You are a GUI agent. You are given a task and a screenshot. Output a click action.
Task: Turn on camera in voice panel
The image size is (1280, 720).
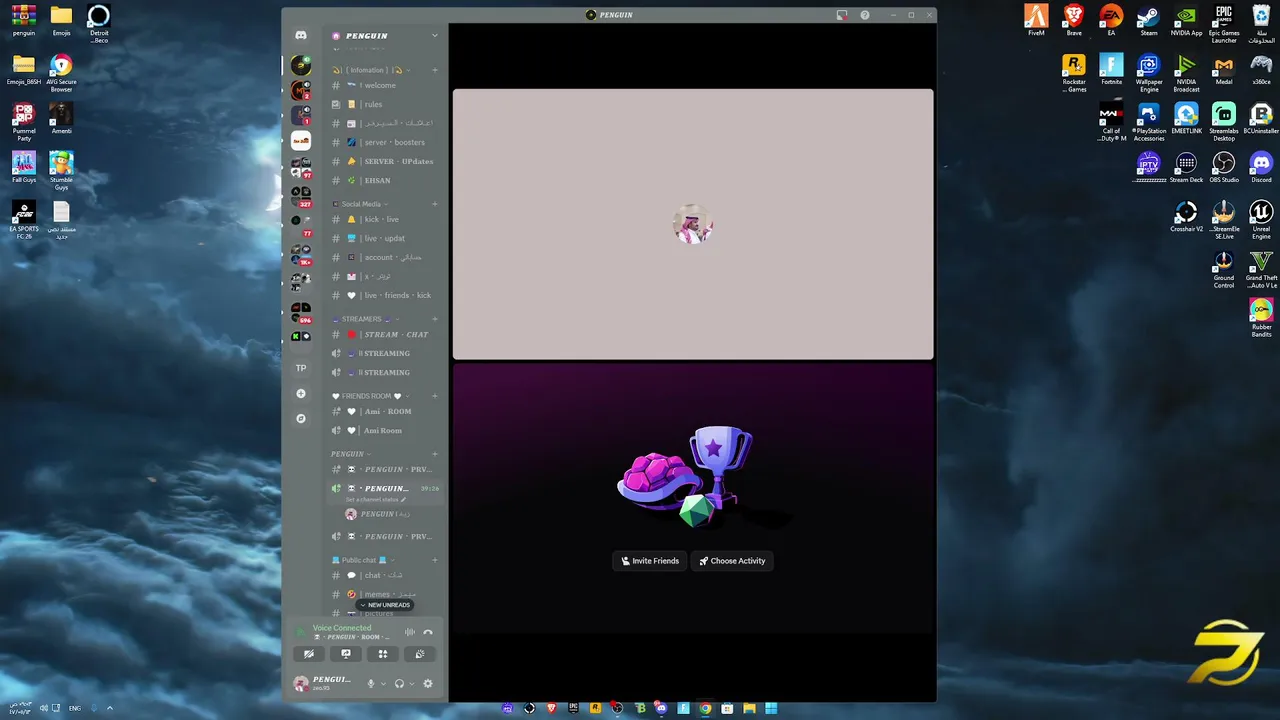(x=309, y=654)
